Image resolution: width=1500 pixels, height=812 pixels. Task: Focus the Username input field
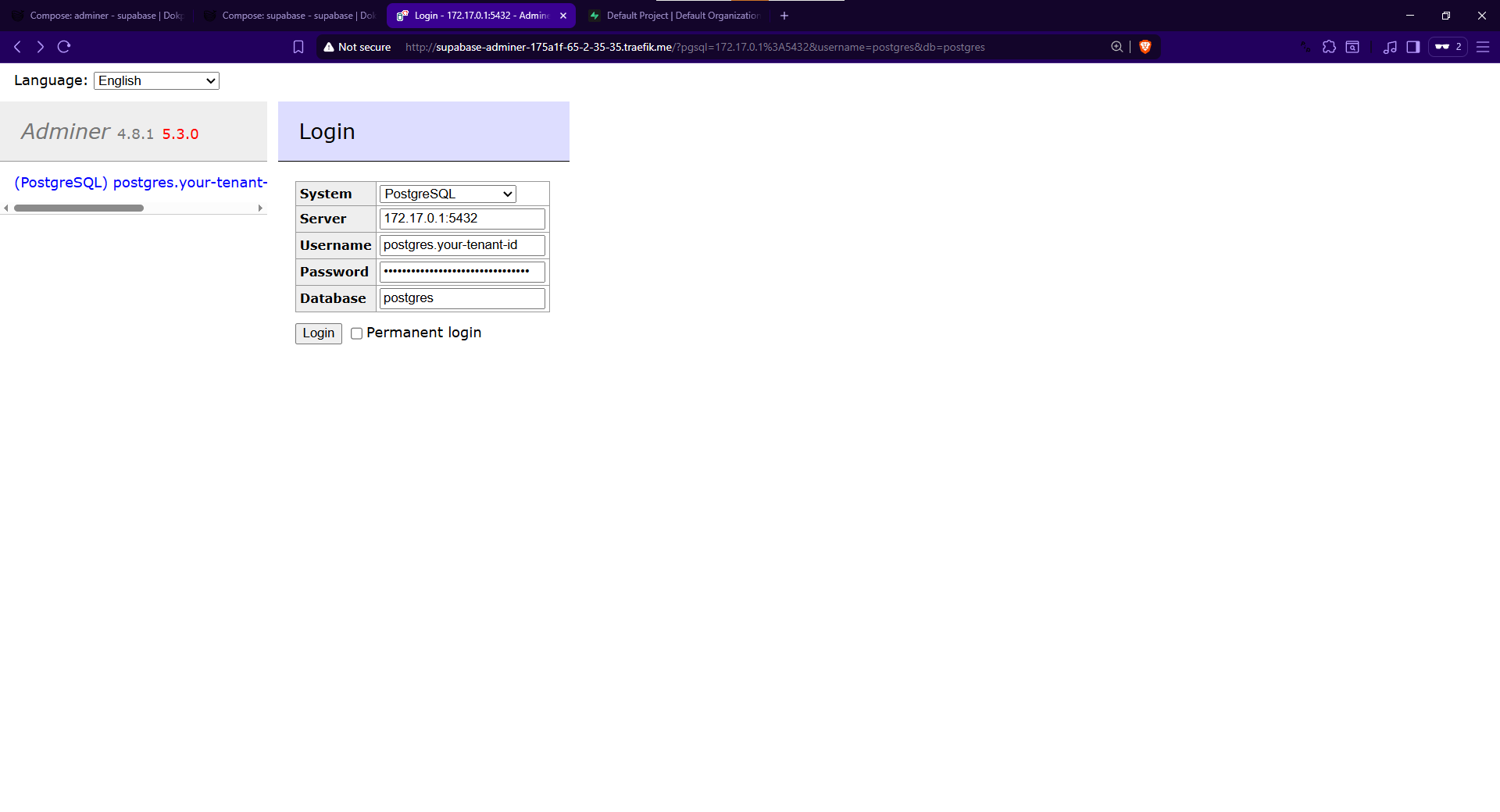coord(462,245)
